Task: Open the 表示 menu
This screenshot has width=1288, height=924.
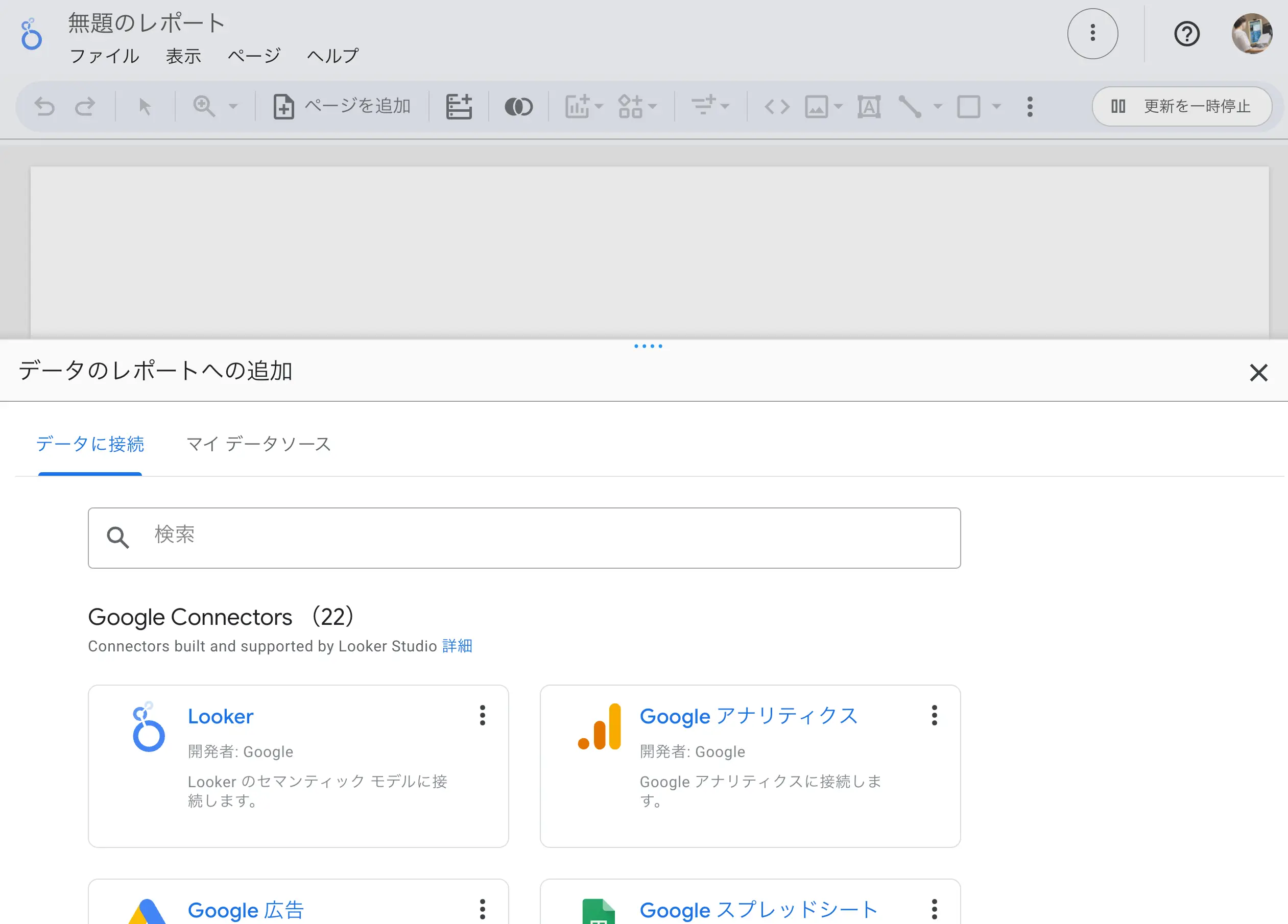Action: coord(183,56)
